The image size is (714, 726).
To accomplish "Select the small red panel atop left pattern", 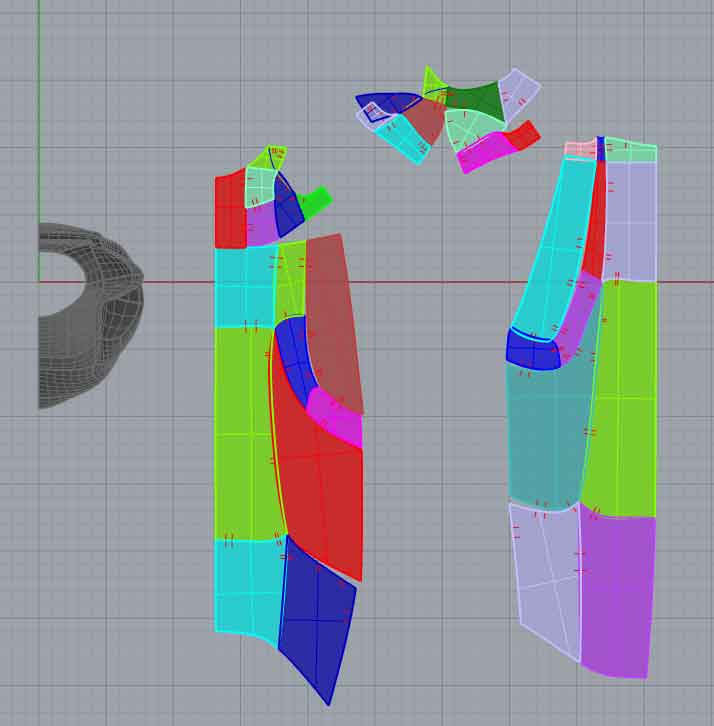I will (x=230, y=211).
